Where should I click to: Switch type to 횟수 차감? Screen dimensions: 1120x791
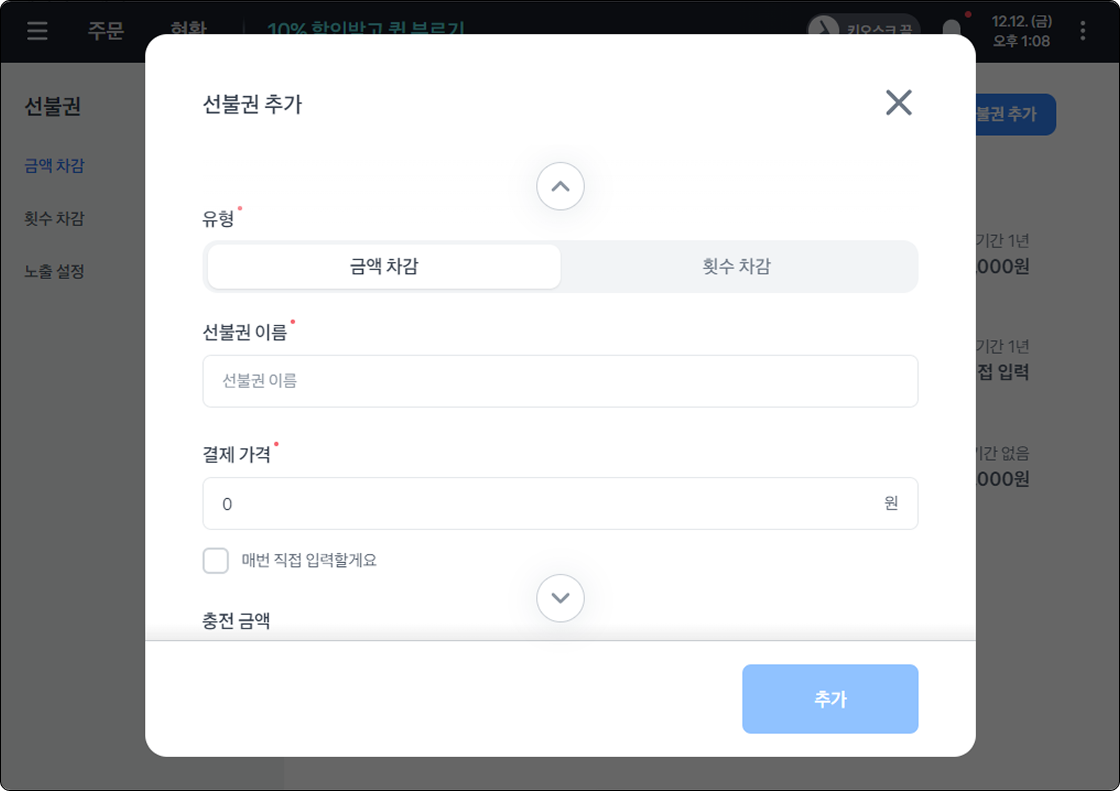[737, 267]
